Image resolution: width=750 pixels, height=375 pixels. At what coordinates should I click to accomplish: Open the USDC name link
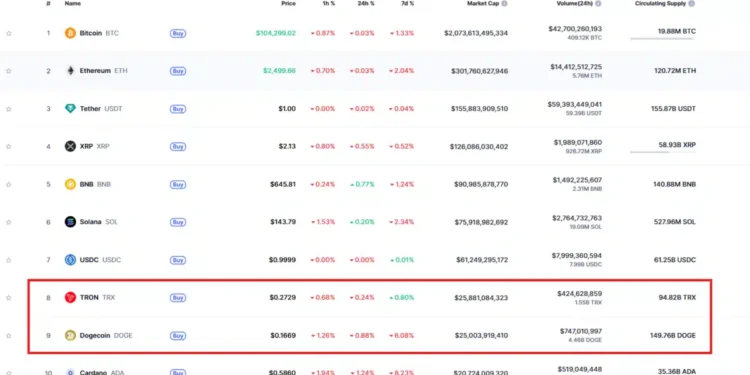[100, 260]
